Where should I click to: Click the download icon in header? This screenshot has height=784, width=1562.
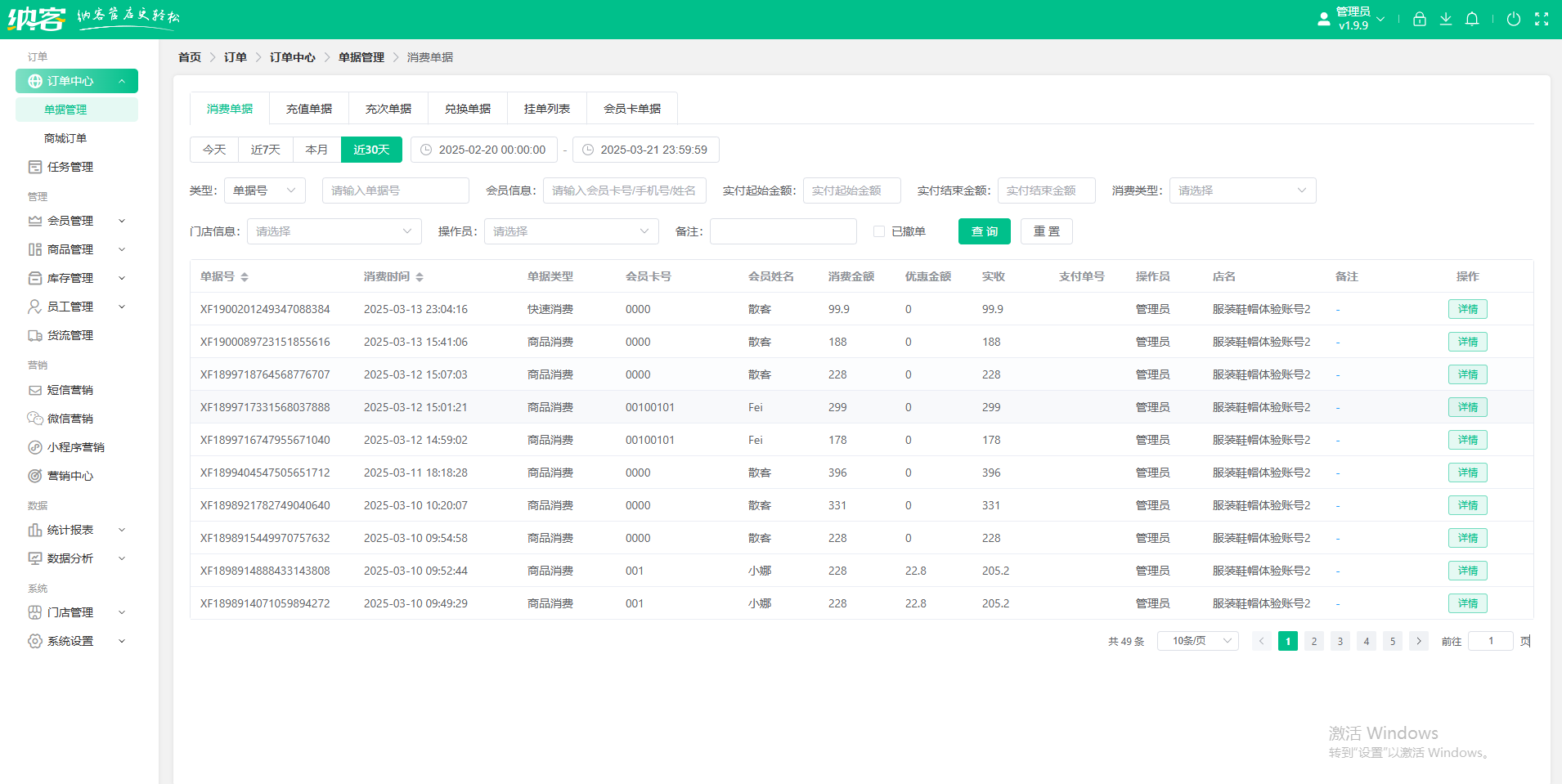click(1446, 19)
